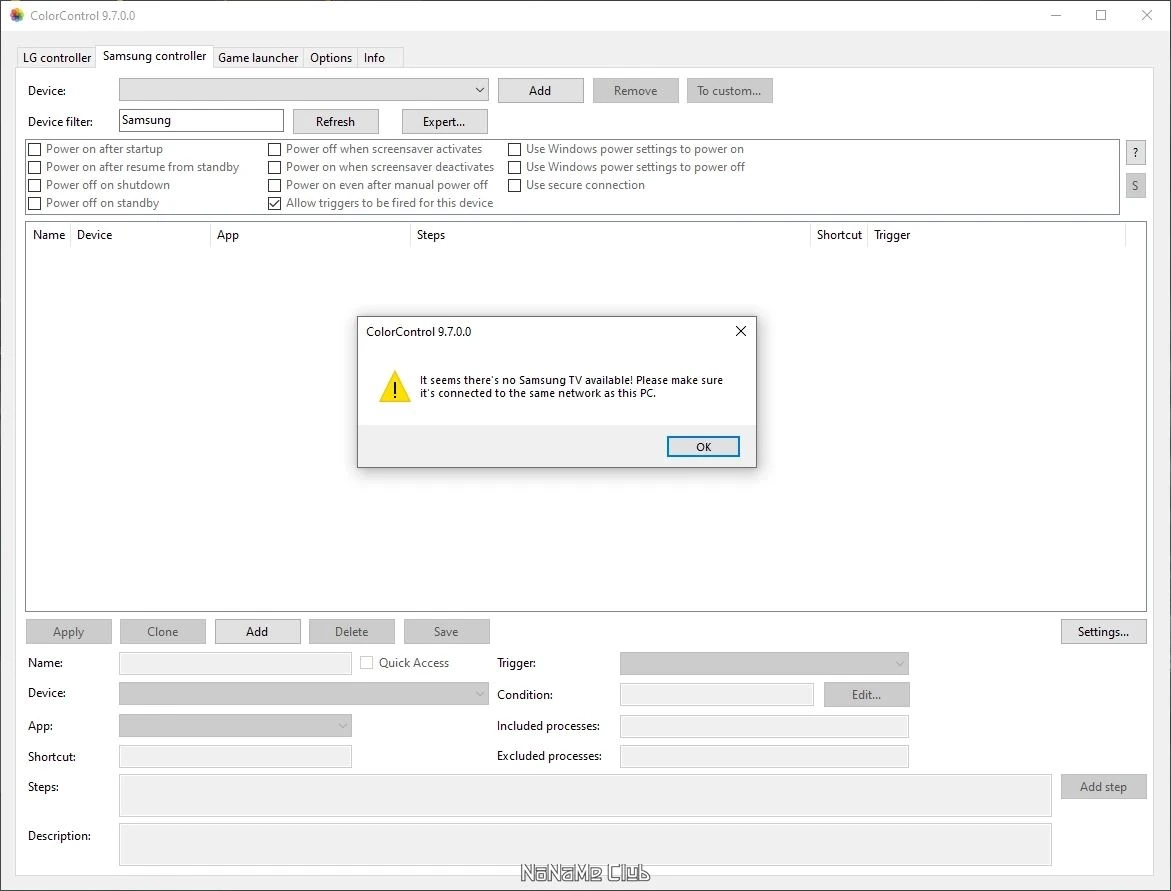Uncheck Allow triggers to be fired for this device
The height and width of the screenshot is (891, 1171).
(274, 203)
